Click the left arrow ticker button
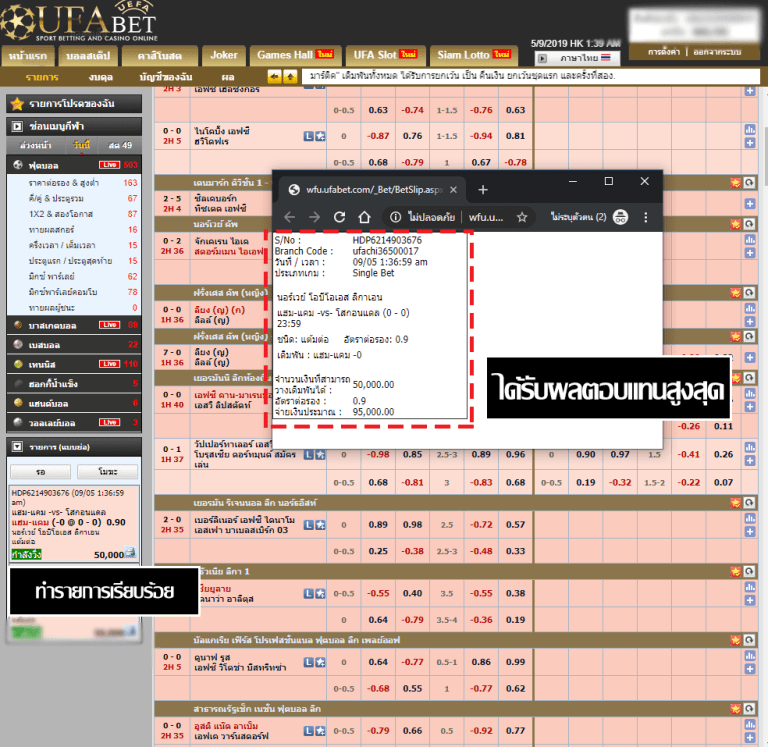The height and width of the screenshot is (747, 768). (274, 76)
